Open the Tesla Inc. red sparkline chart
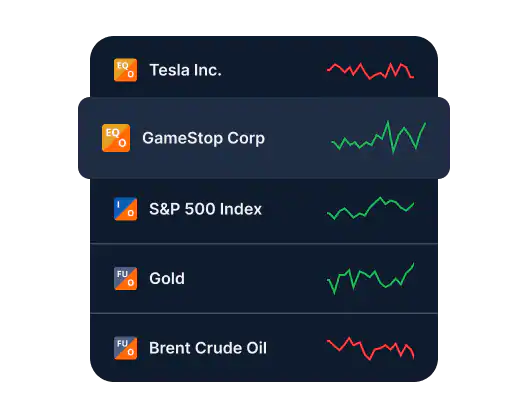The width and height of the screenshot is (528, 419). [x=370, y=71]
